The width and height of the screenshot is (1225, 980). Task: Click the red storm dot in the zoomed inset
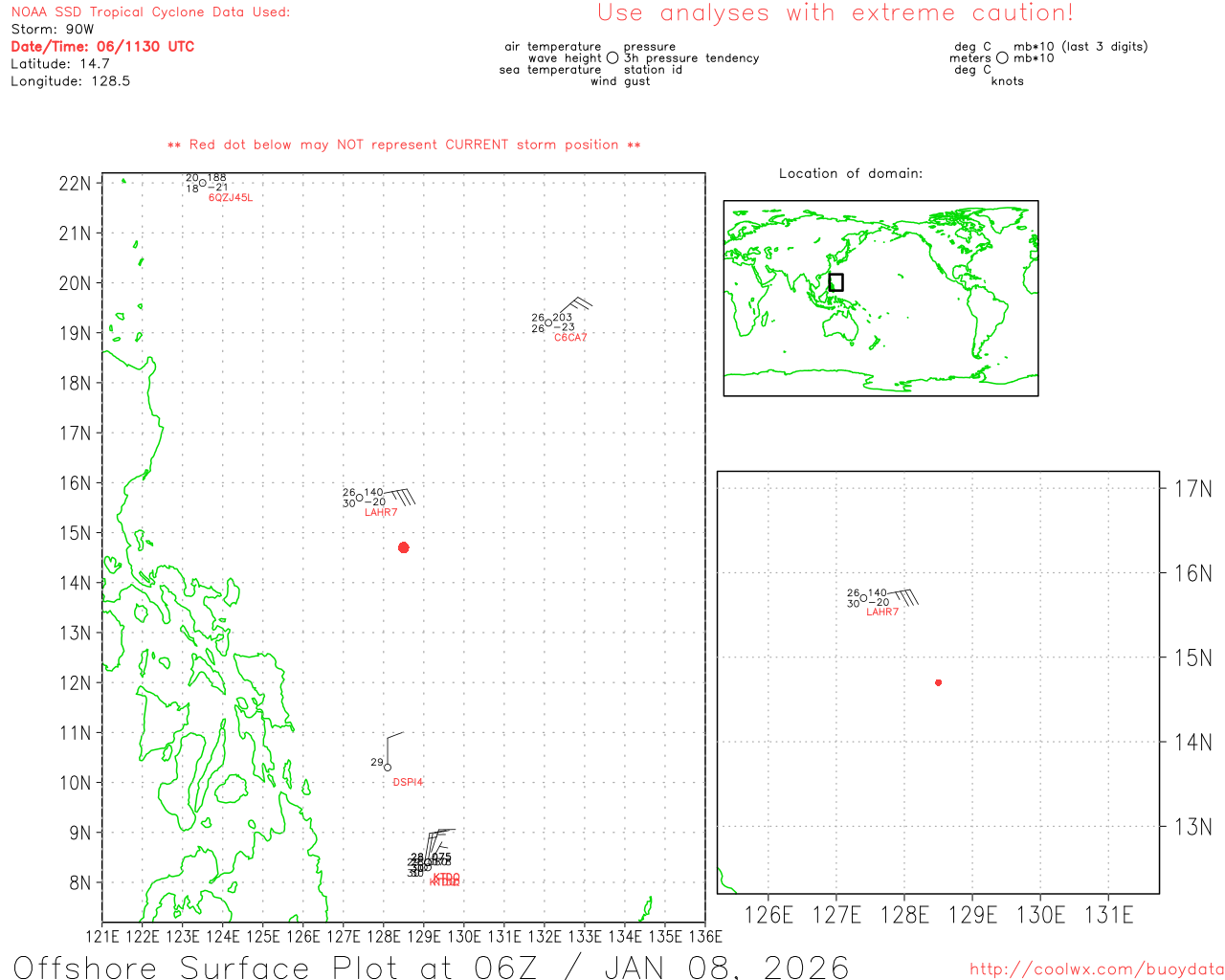[938, 682]
